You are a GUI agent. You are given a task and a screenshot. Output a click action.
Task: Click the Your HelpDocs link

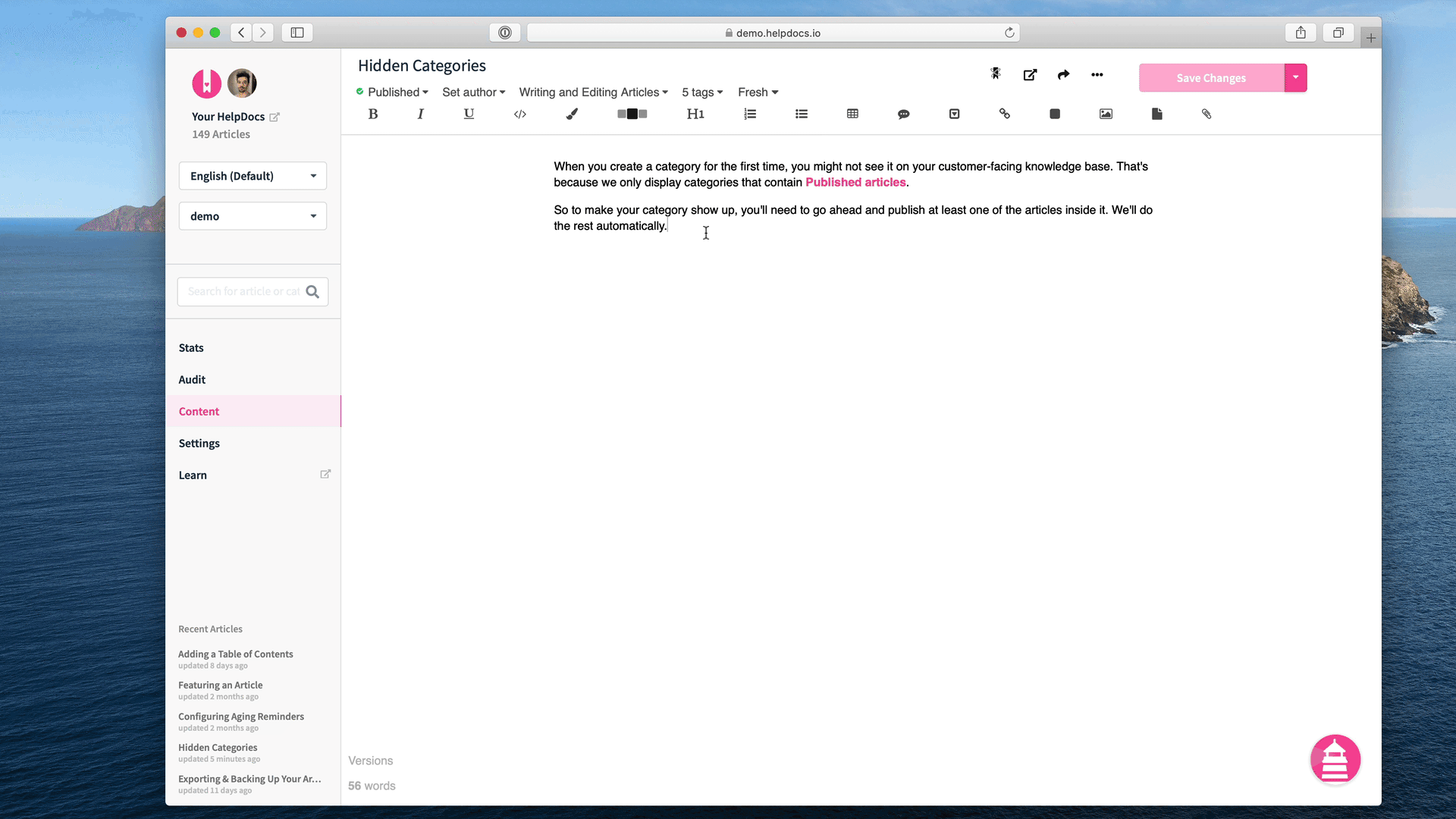228,117
